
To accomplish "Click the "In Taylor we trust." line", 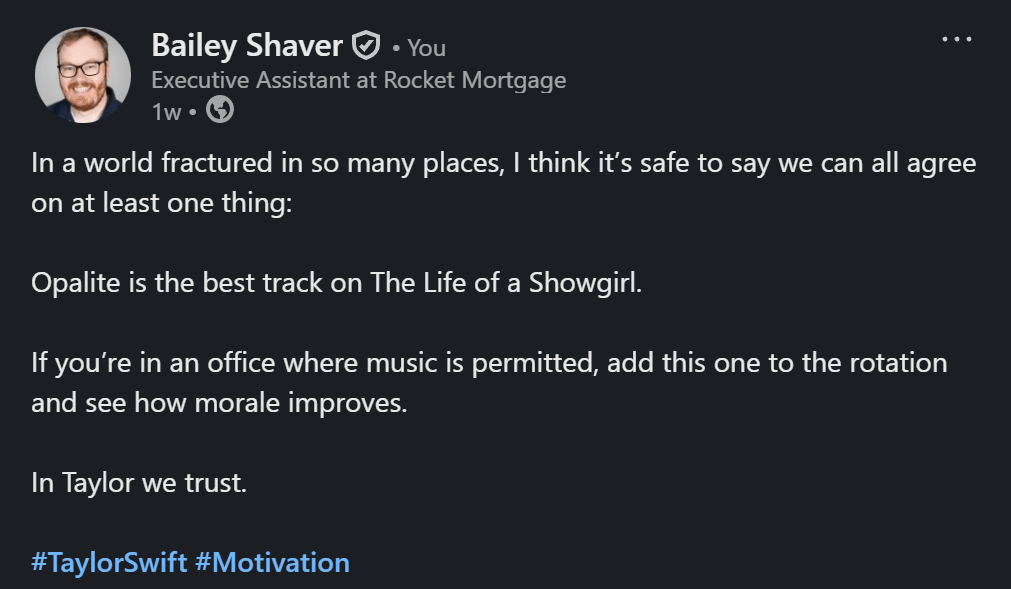I will click(x=138, y=483).
